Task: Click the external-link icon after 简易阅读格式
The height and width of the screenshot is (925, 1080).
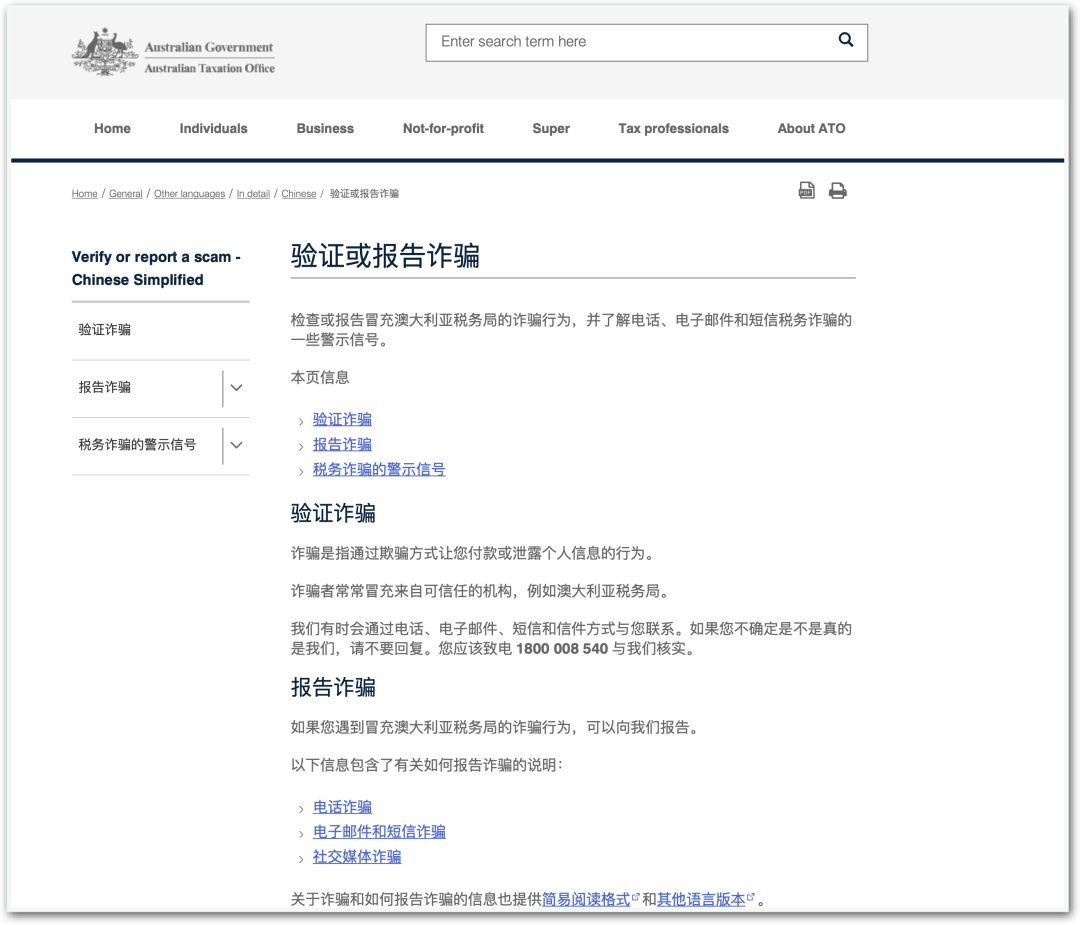Action: click(636, 896)
